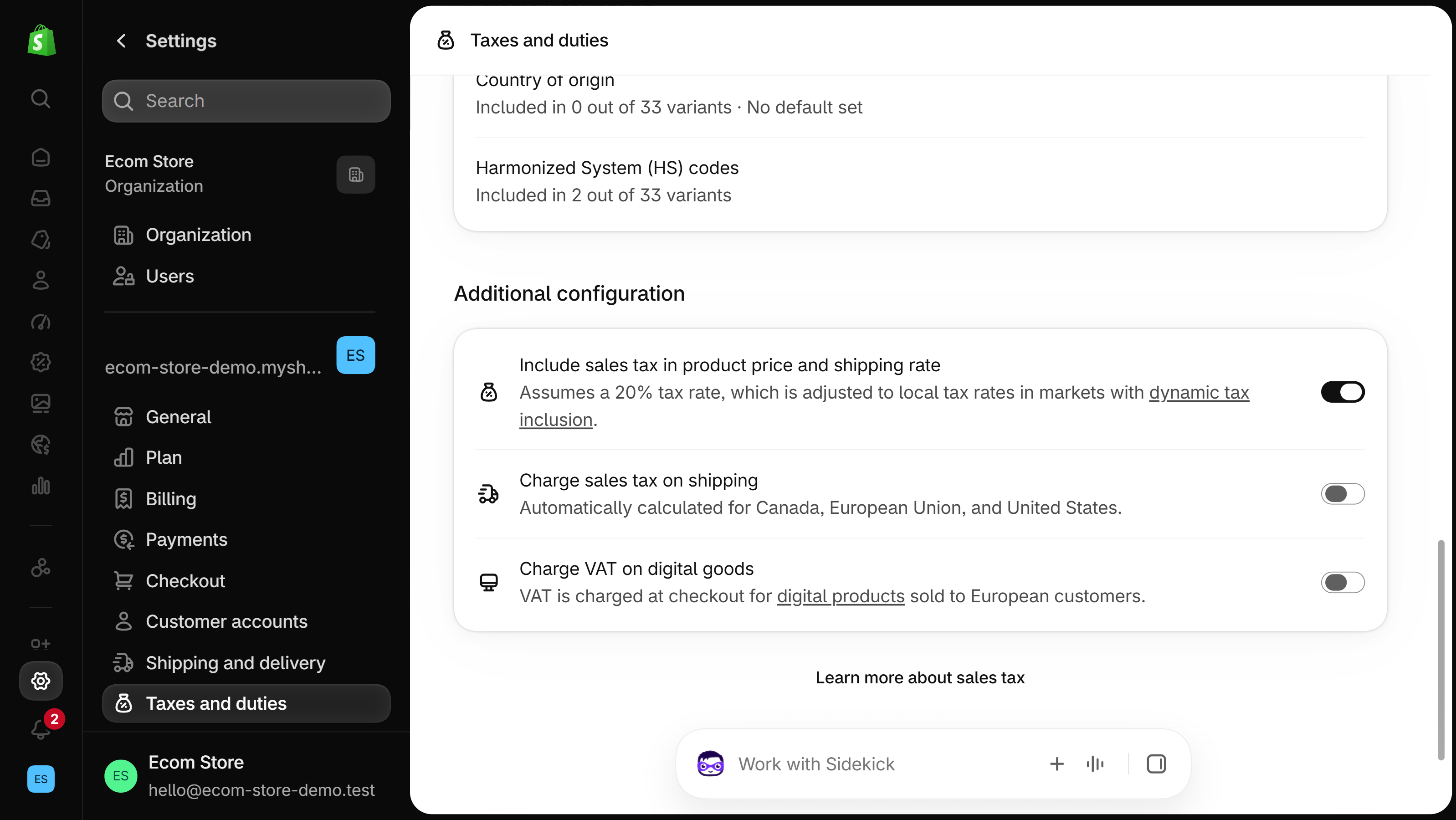This screenshot has width=1456, height=820.
Task: Click Learn more about sales tax
Action: (920, 677)
